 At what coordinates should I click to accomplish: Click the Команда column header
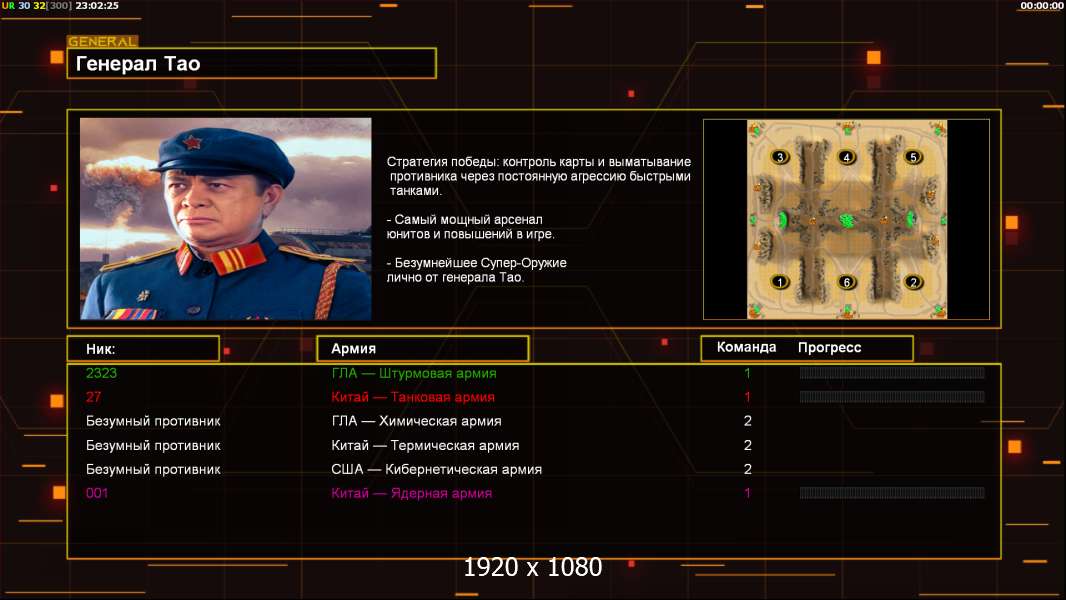coord(746,347)
